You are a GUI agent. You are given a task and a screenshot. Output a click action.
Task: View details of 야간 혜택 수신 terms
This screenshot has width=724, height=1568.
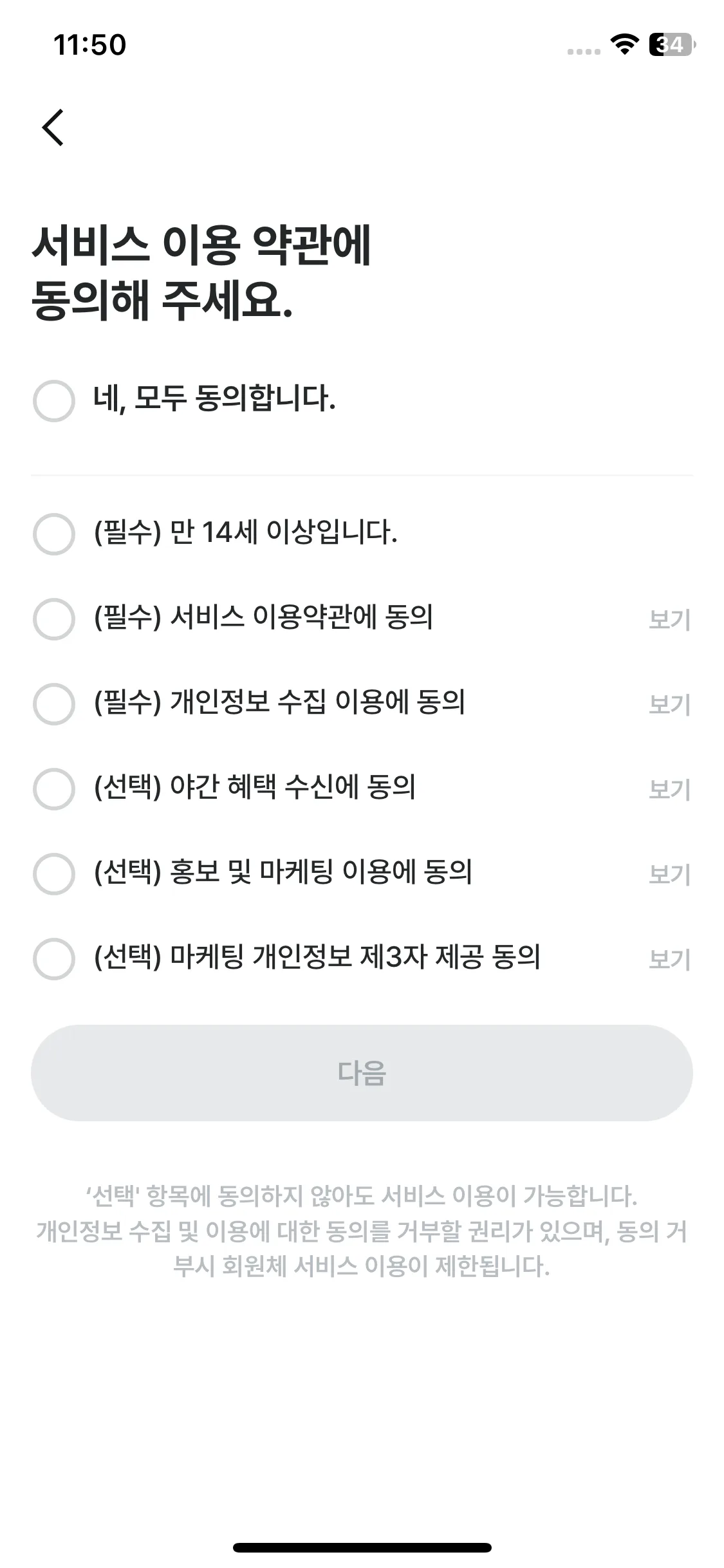[669, 790]
